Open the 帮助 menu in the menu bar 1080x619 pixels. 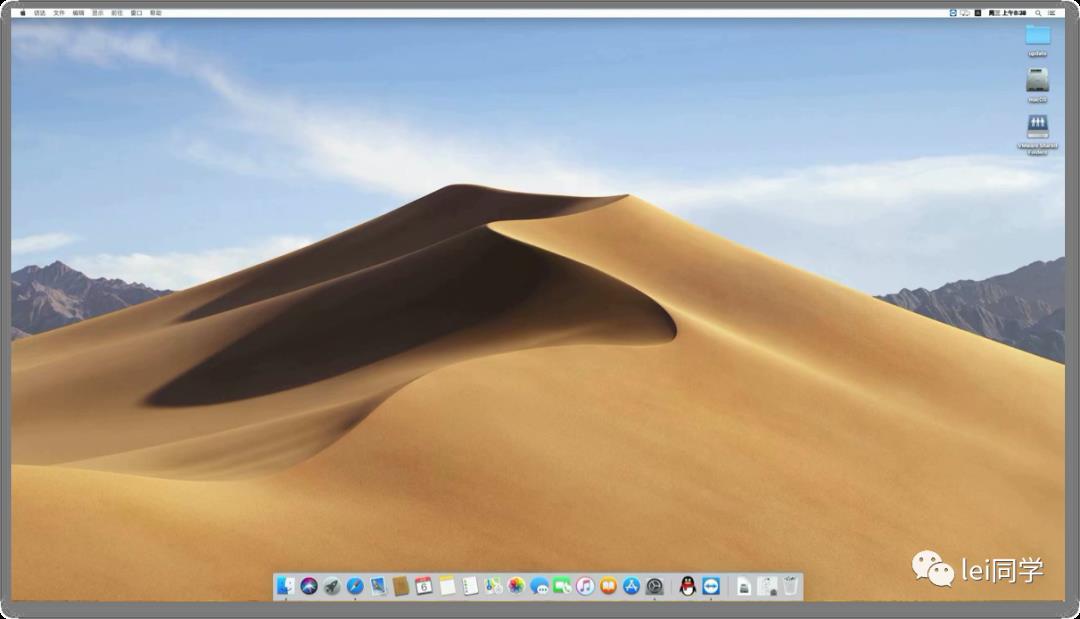tap(156, 13)
